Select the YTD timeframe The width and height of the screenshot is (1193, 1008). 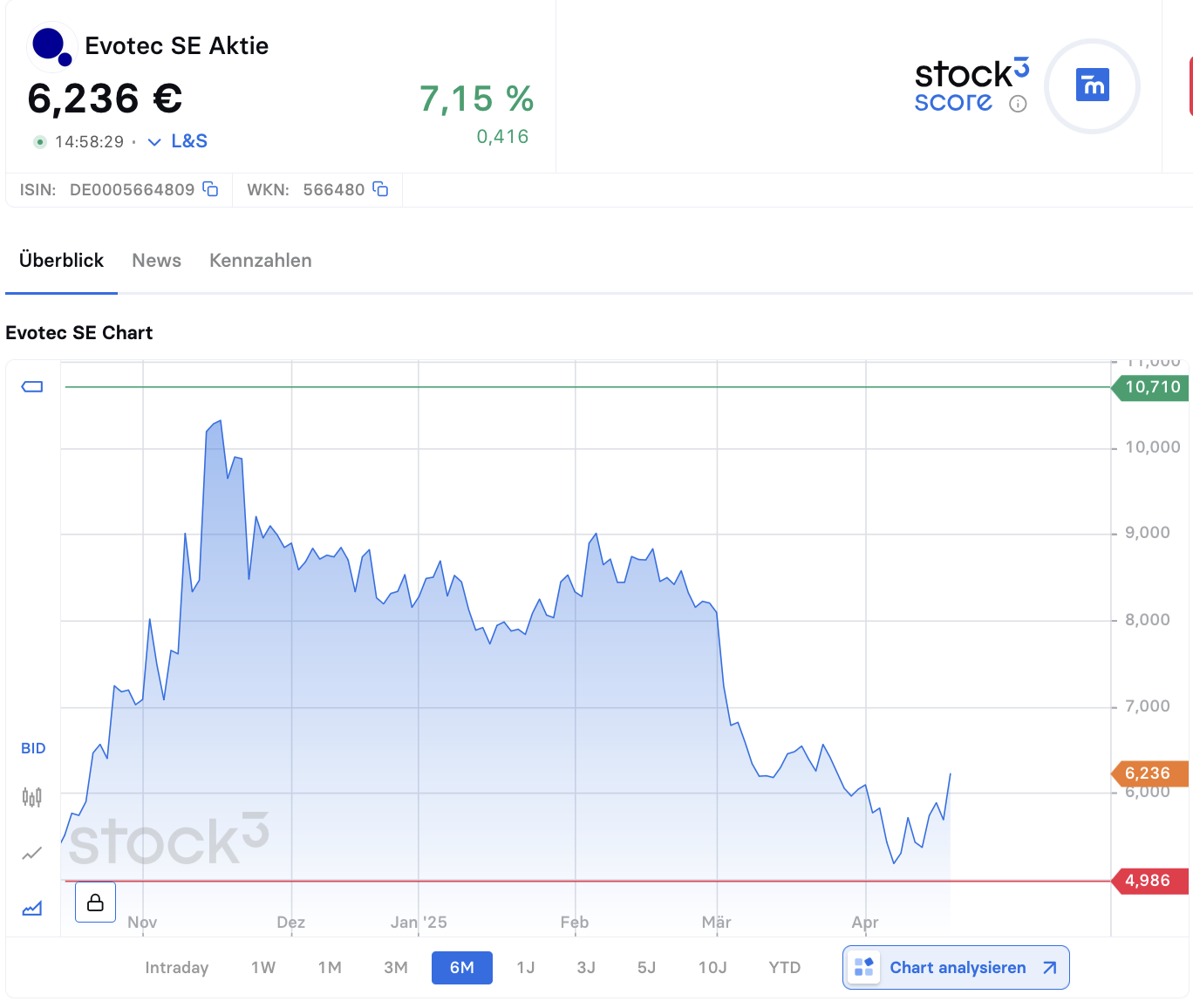point(785,968)
